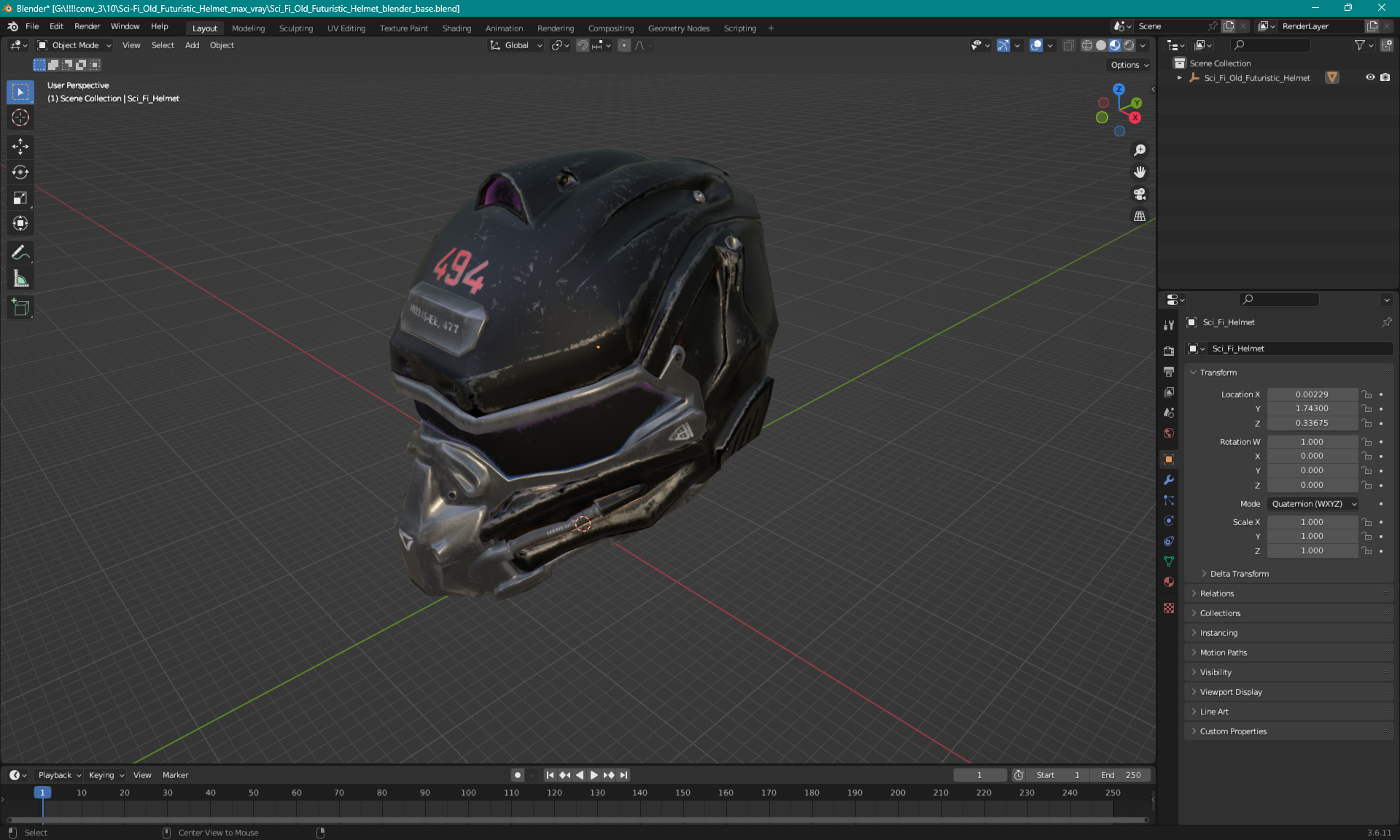Open the Material properties tab
This screenshot has height=840, width=1400.
[1169, 582]
